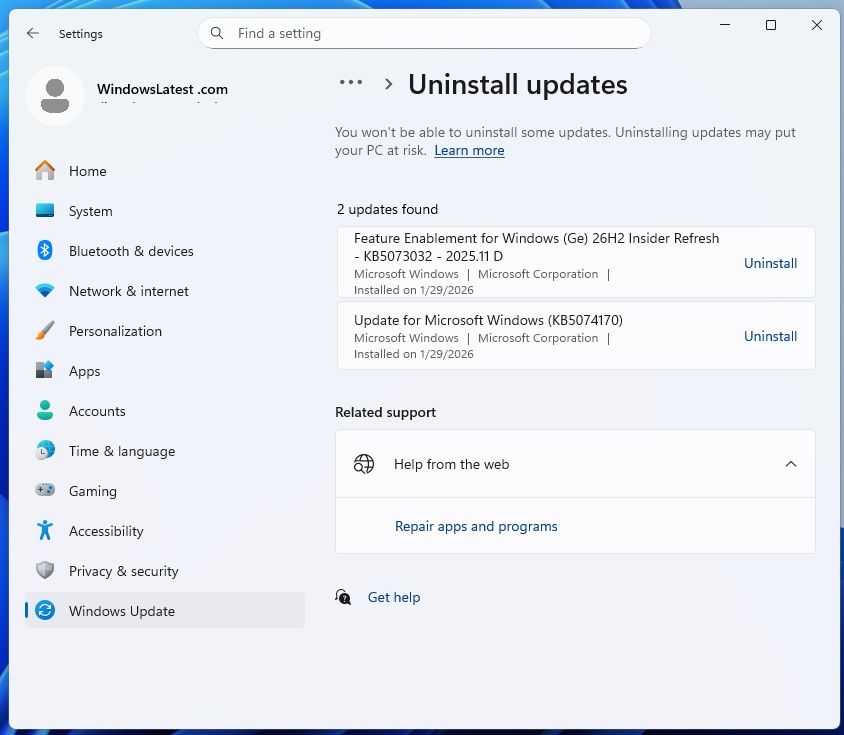Open the Apps settings section
Viewport: 844px width, 735px height.
pos(84,371)
